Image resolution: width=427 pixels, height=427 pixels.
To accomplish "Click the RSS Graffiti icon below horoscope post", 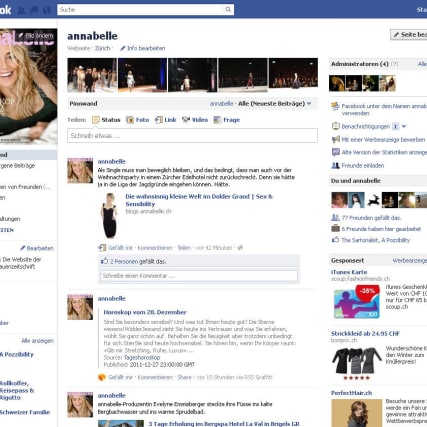I will click(102, 377).
